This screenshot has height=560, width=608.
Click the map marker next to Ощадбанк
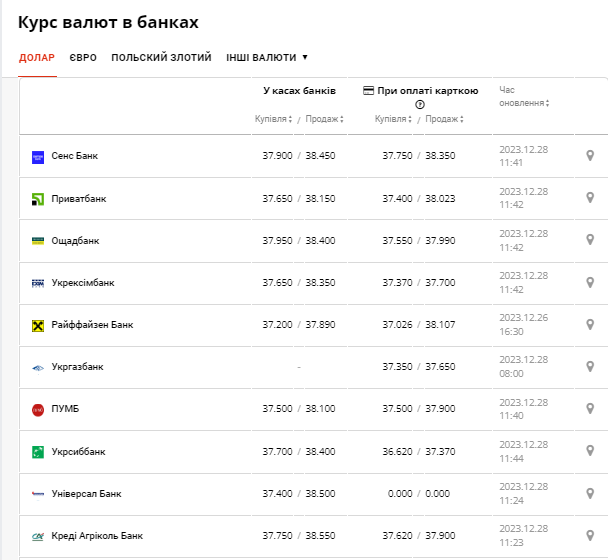click(x=590, y=240)
